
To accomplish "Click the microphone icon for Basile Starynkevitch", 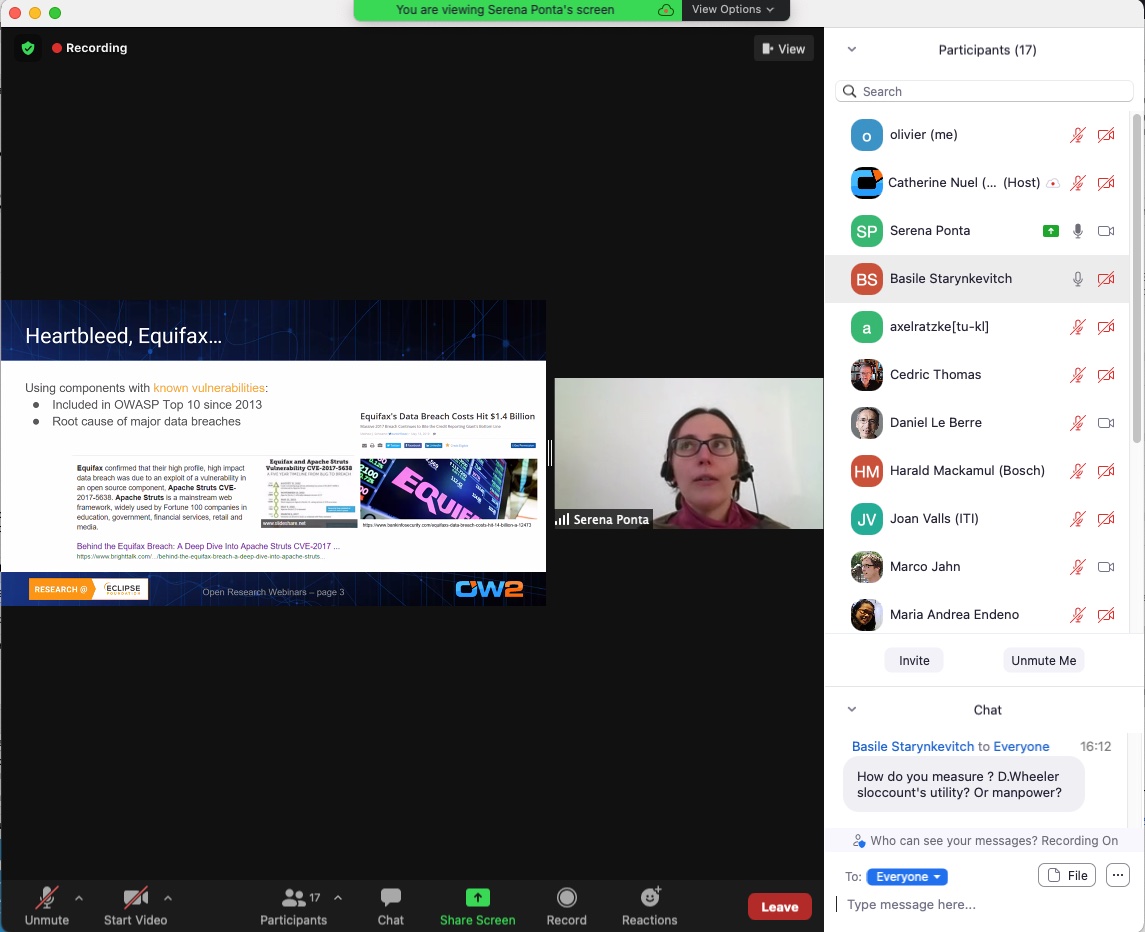I will tap(1077, 279).
